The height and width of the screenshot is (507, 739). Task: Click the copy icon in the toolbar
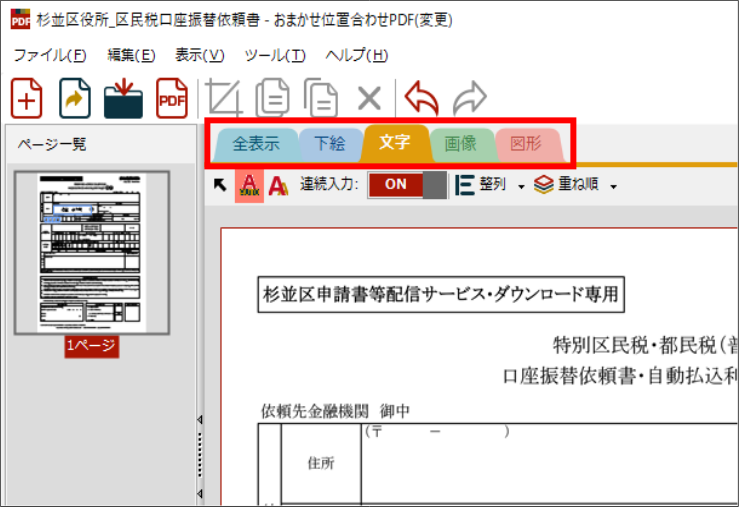272,98
